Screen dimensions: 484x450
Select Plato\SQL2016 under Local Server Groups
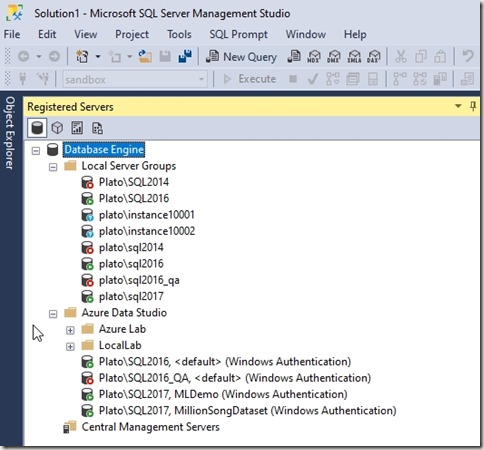pyautogui.click(x=134, y=199)
